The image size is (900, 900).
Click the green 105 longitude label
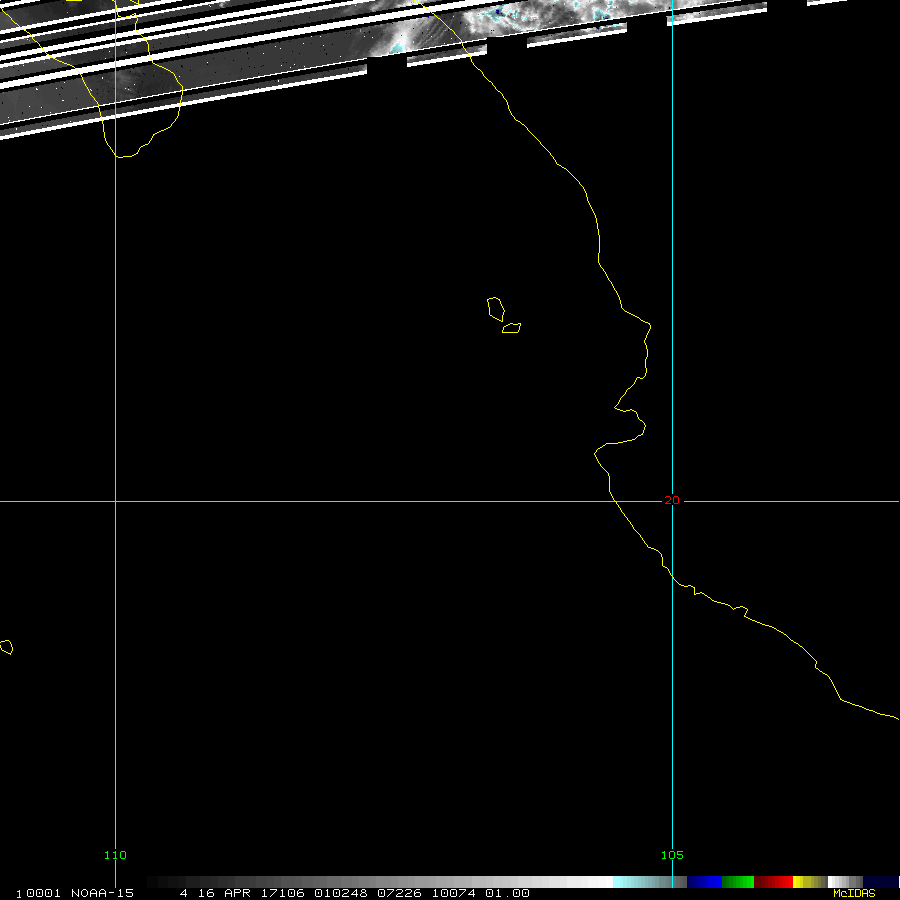(x=672, y=855)
